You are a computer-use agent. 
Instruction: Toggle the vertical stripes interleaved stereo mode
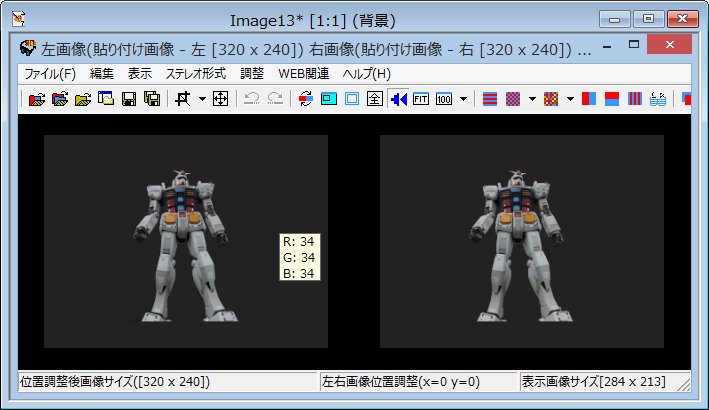point(635,99)
